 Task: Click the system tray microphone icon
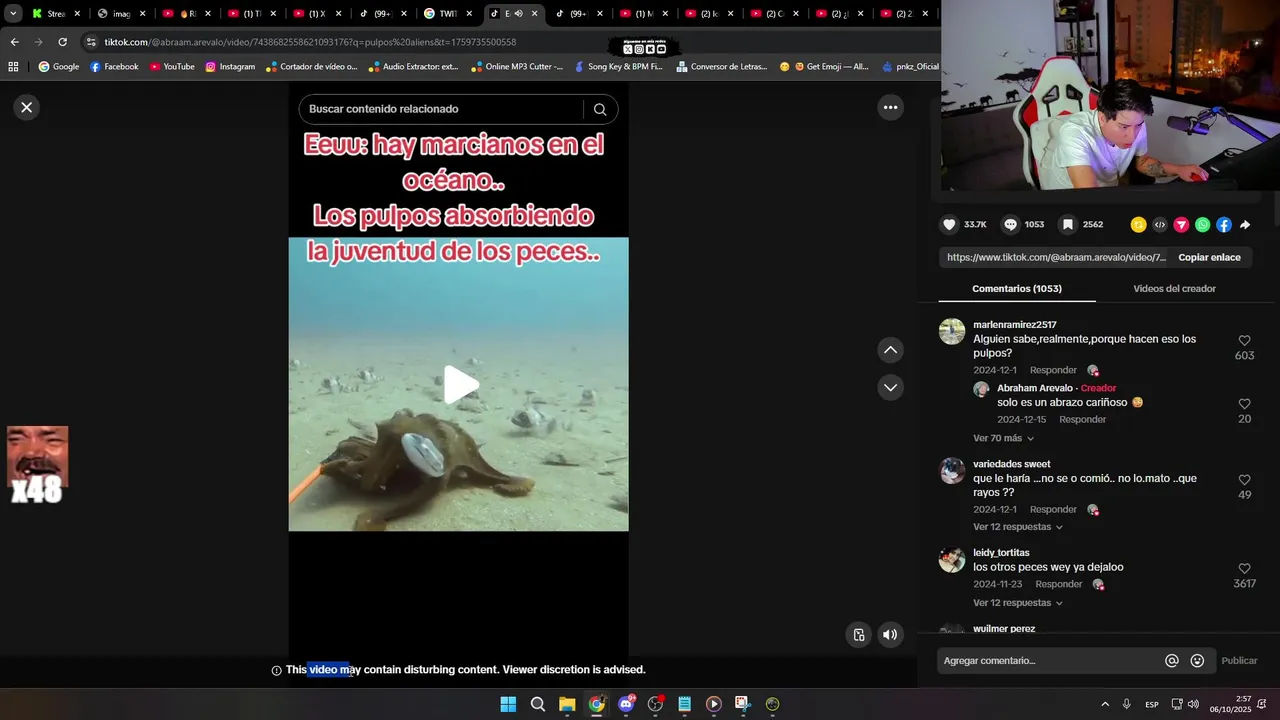(x=1127, y=704)
